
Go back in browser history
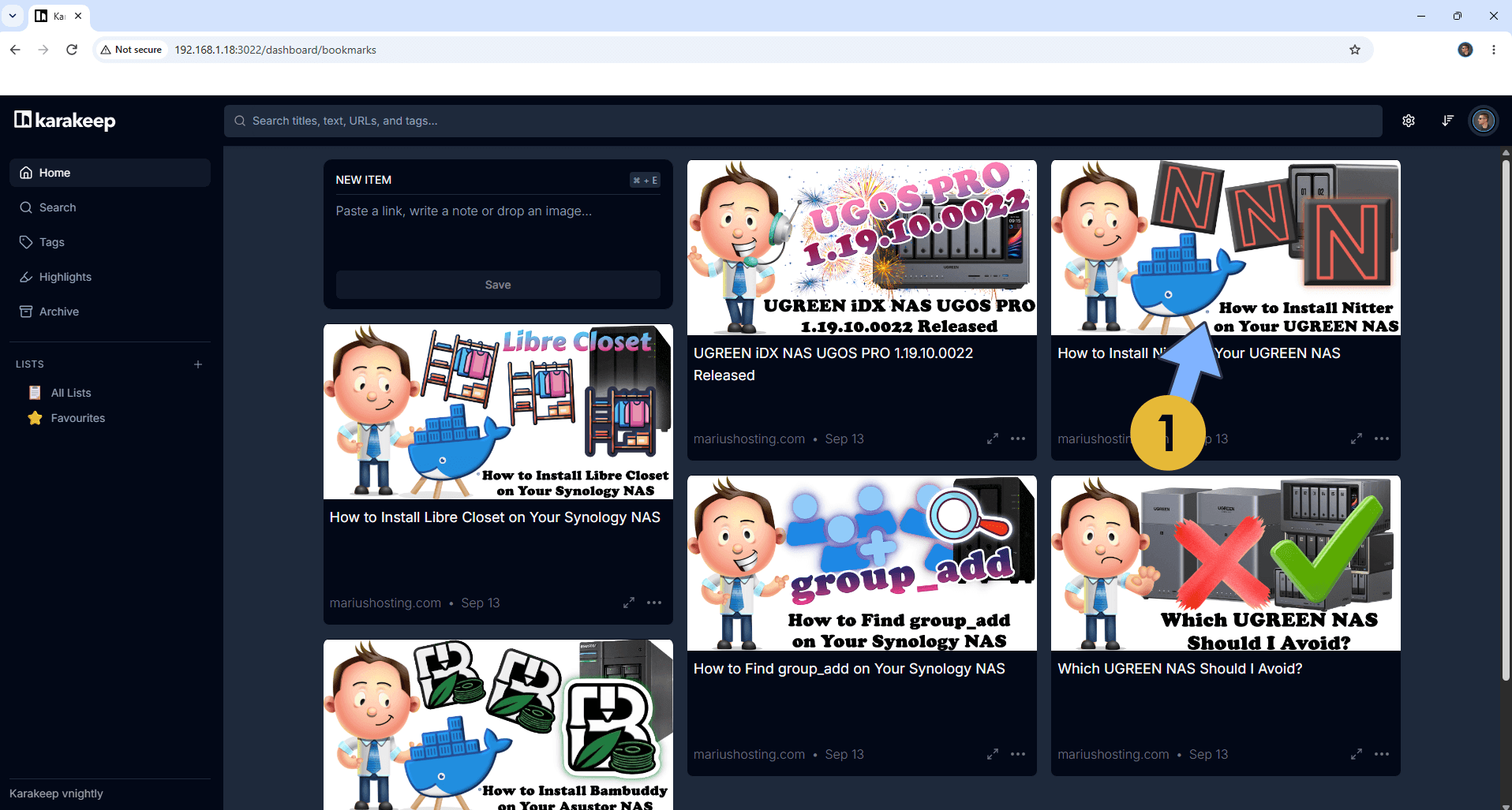click(15, 50)
